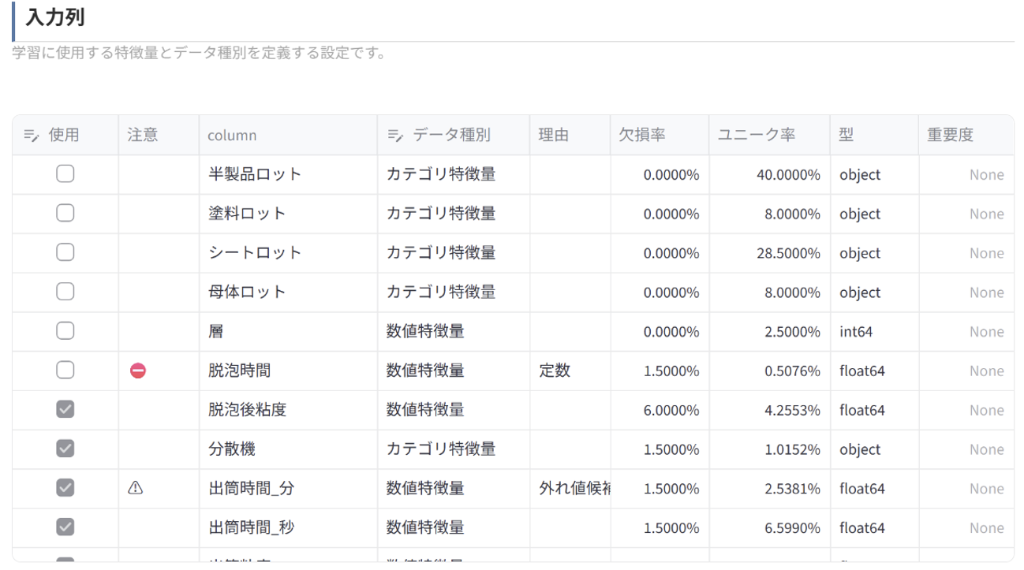1024x570 pixels.
Task: Select the 分散機 column name
Action: (x=232, y=449)
